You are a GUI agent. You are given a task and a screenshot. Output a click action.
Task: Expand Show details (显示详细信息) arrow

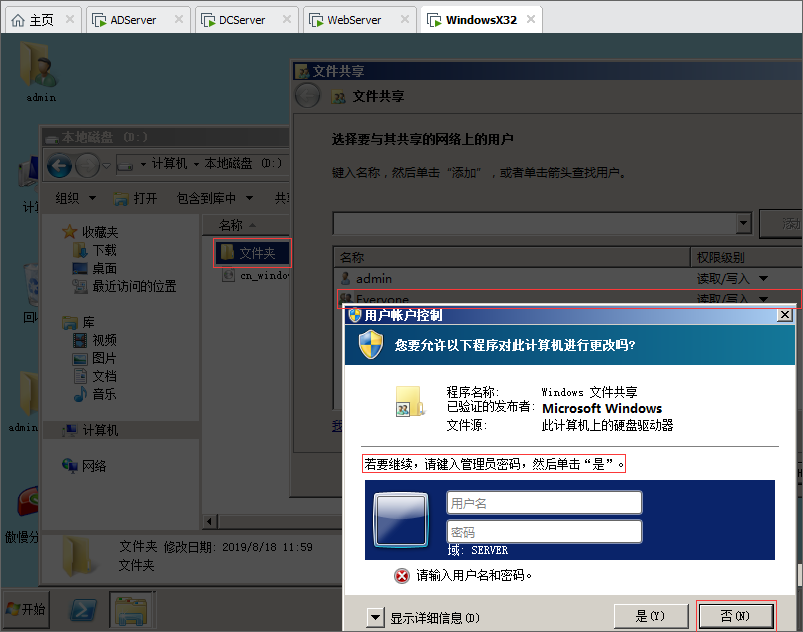coord(375,618)
